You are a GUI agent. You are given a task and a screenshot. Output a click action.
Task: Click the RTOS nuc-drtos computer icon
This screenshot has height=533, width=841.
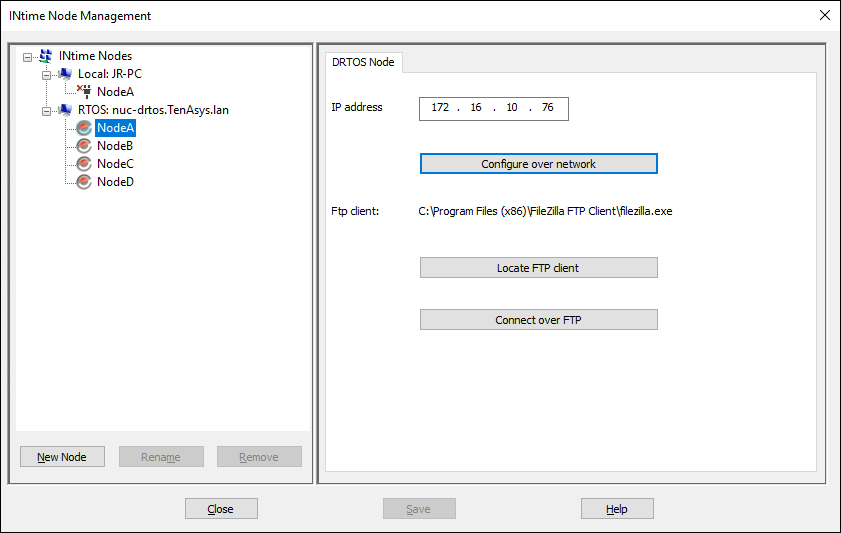point(65,110)
